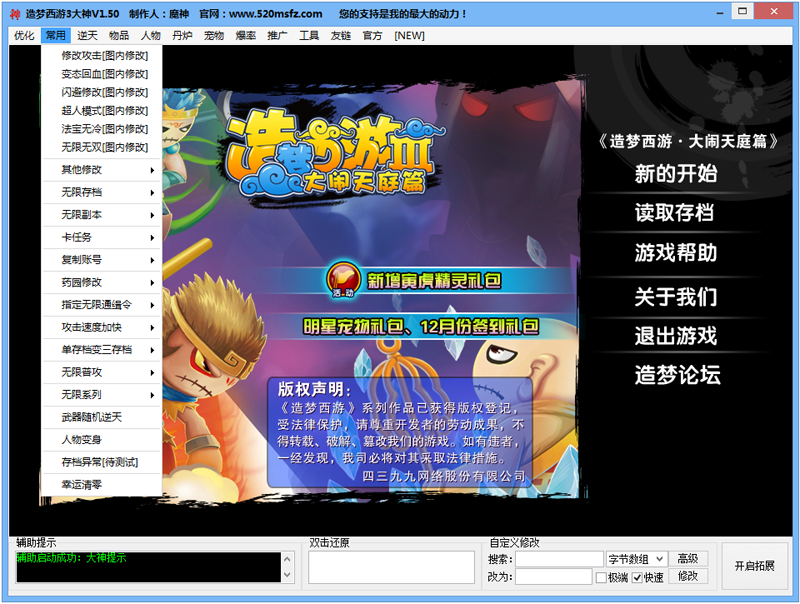Expand the 药园修改 submenu
Image resolution: width=800 pixels, height=604 pixels.
(x=102, y=282)
